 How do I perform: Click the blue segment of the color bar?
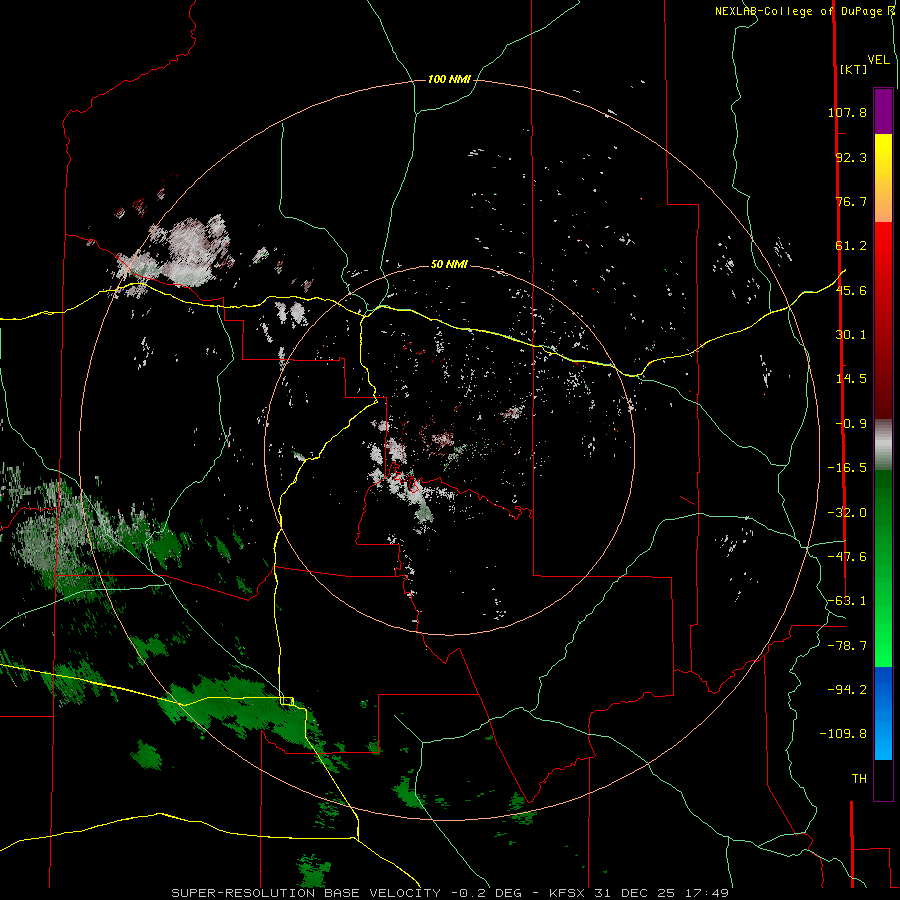(883, 713)
